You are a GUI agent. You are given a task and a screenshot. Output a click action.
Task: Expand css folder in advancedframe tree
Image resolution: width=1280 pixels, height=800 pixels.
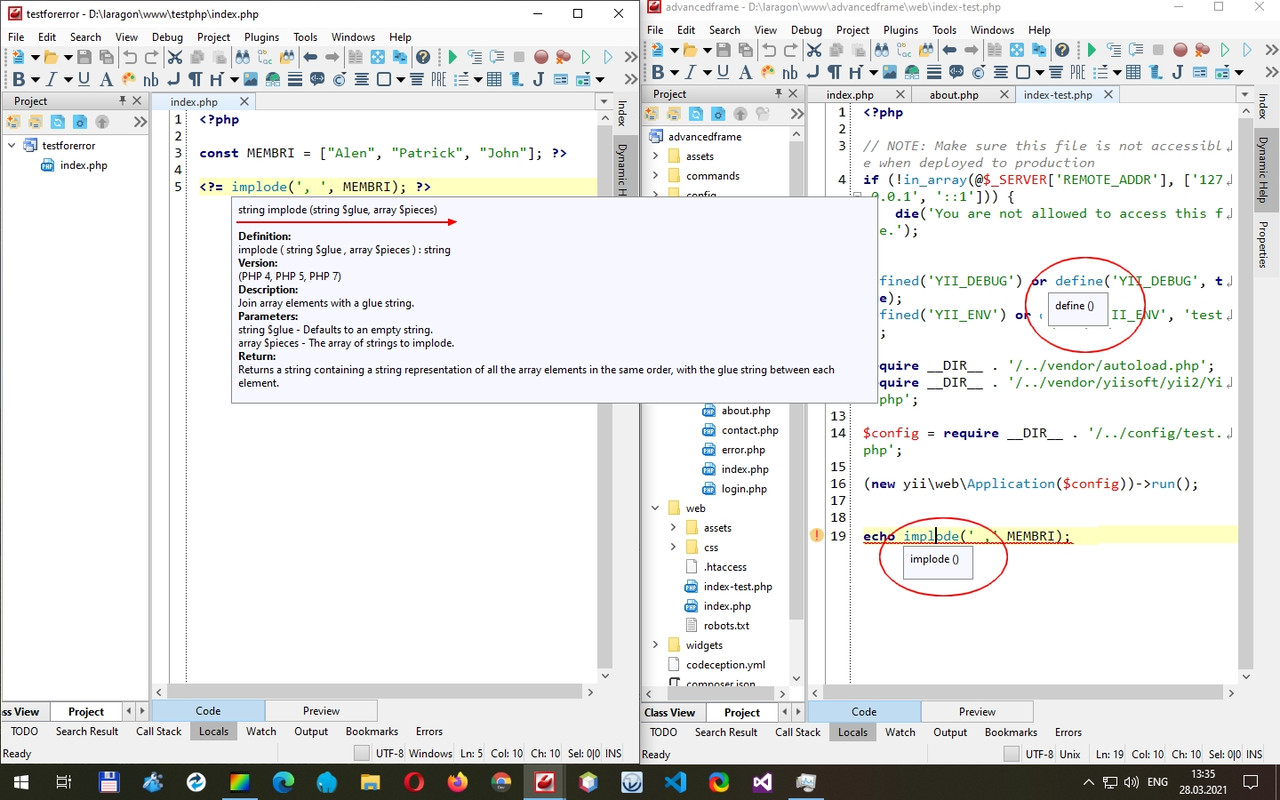pos(674,547)
